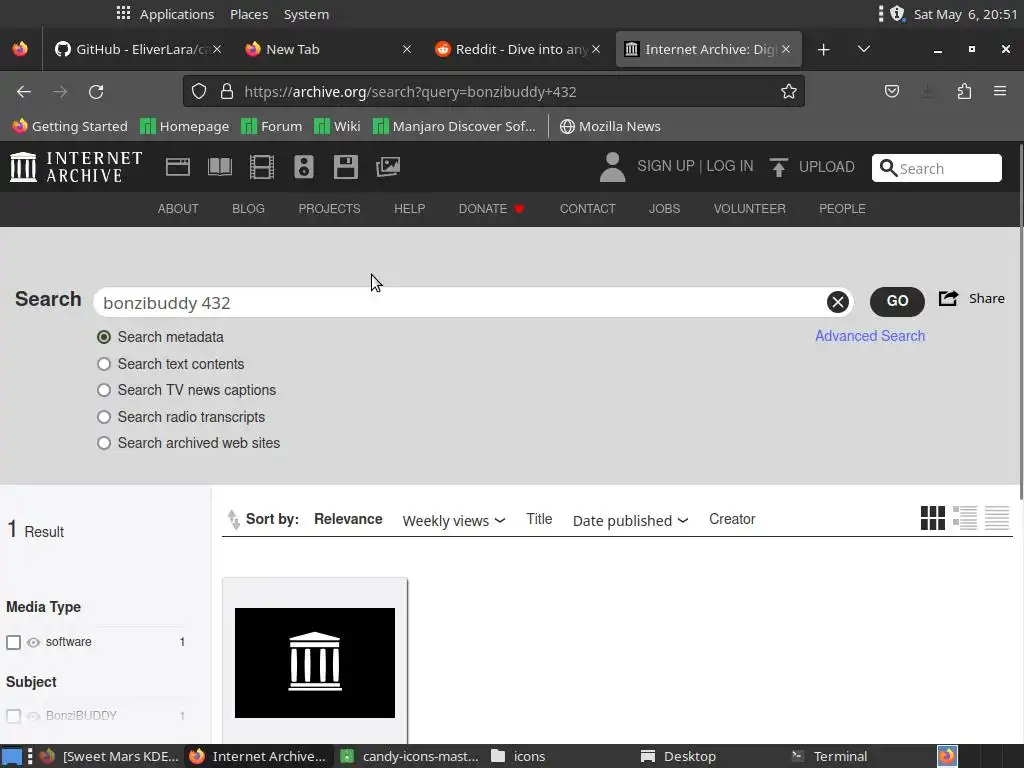Sort results by Creator
The width and height of the screenshot is (1024, 768).
[x=732, y=519]
